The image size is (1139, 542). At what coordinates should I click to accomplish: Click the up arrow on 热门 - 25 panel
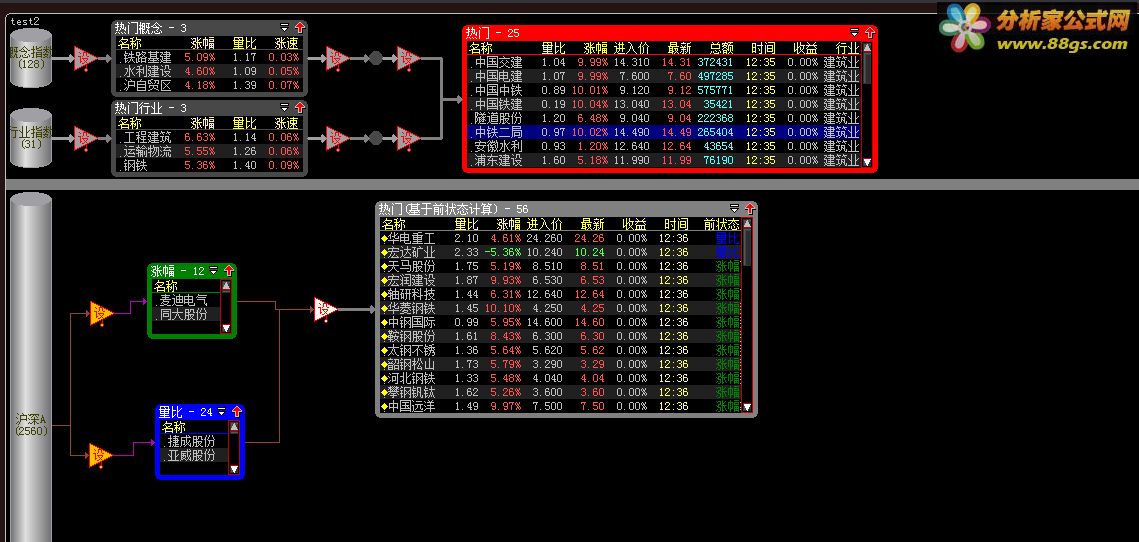[x=869, y=33]
